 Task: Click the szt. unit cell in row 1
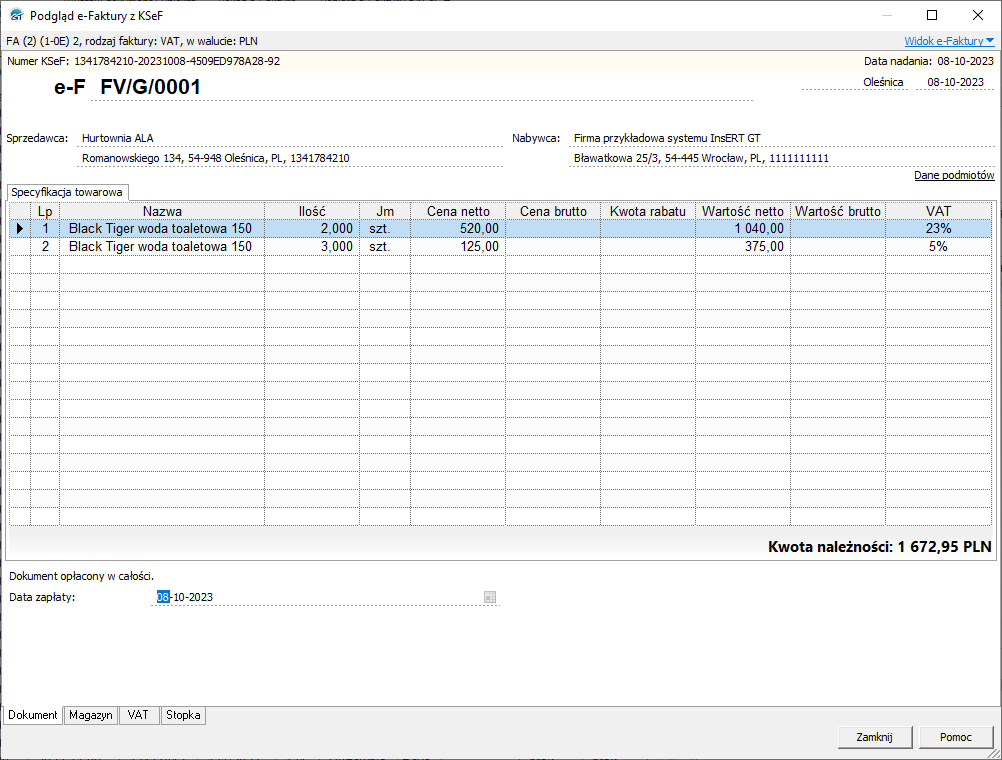coord(385,228)
